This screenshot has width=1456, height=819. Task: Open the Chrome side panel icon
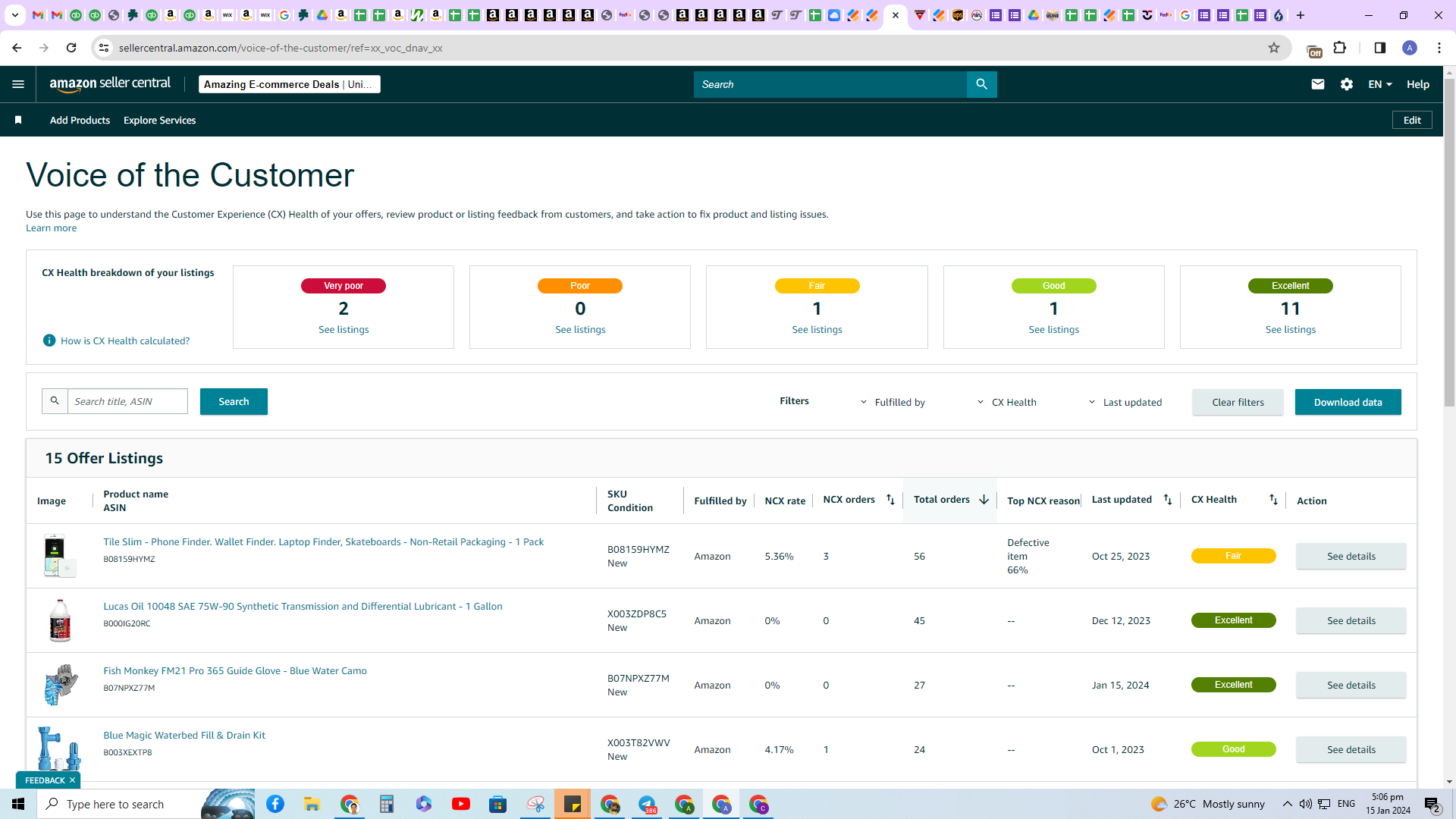coord(1380,48)
